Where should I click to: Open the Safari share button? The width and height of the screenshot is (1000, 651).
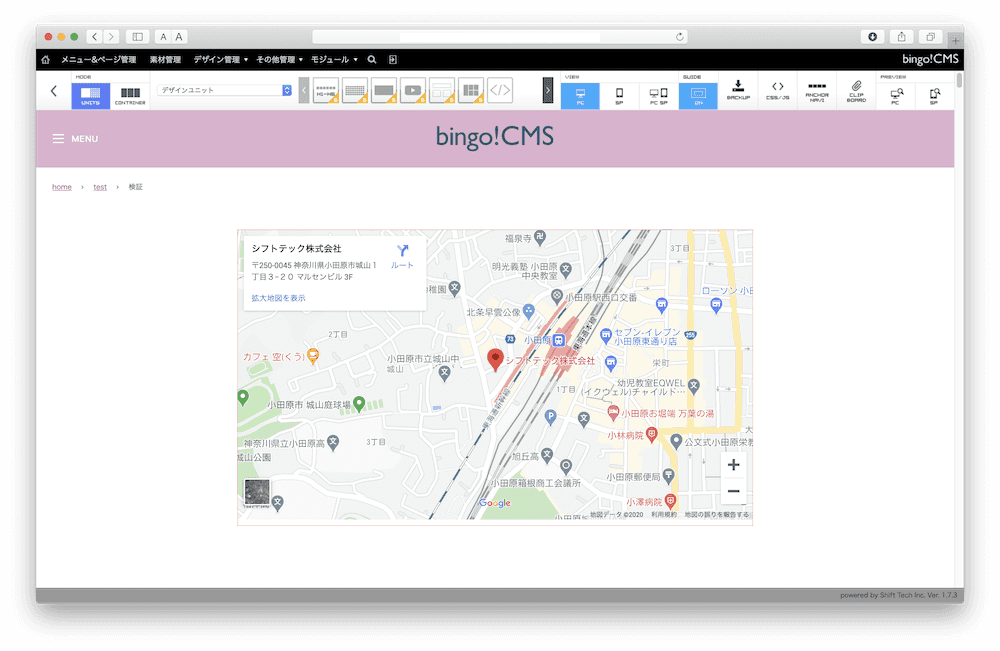pyautogui.click(x=902, y=37)
